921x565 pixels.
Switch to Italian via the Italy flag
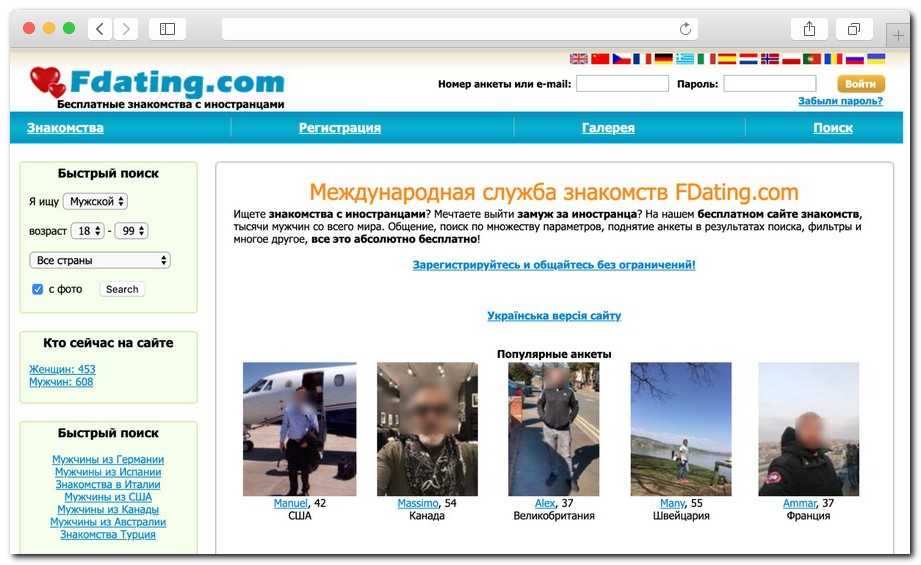(706, 59)
